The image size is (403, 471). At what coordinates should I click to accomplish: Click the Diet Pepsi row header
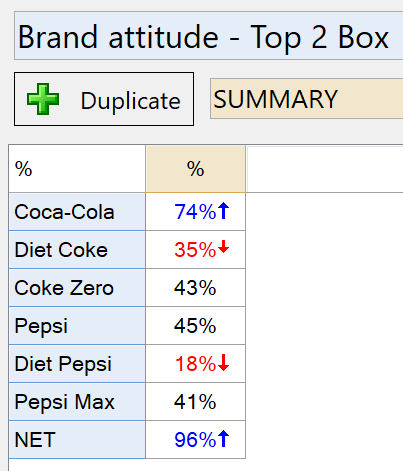tap(77, 364)
